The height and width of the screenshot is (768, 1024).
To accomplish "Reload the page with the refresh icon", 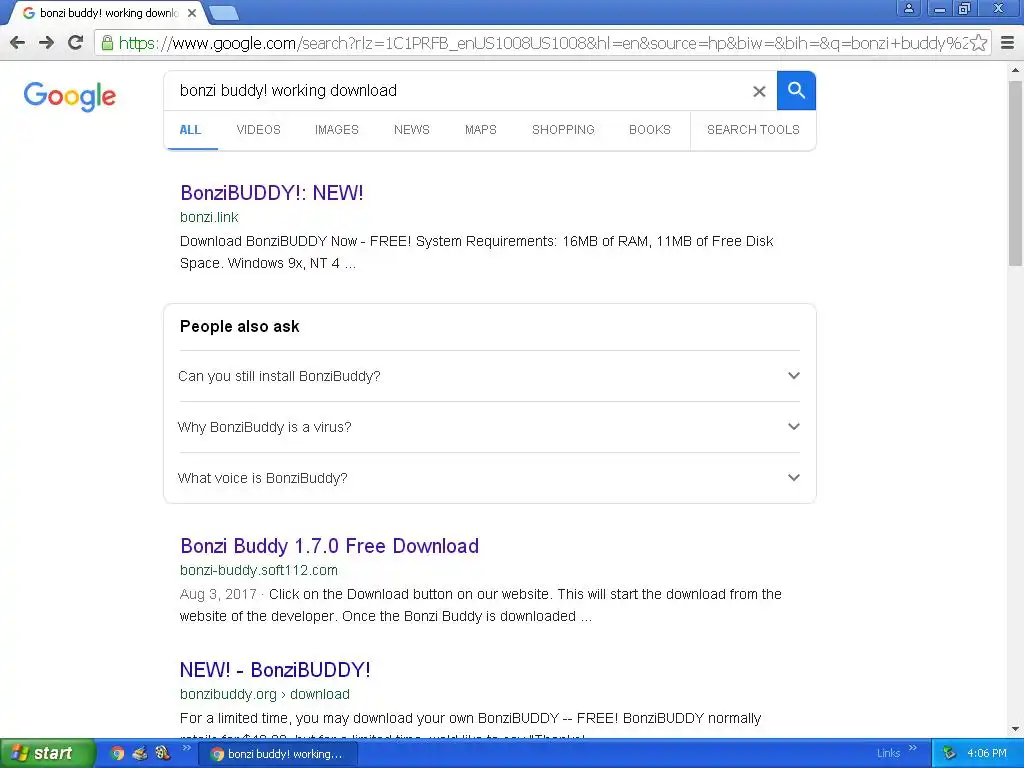I will click(x=76, y=42).
